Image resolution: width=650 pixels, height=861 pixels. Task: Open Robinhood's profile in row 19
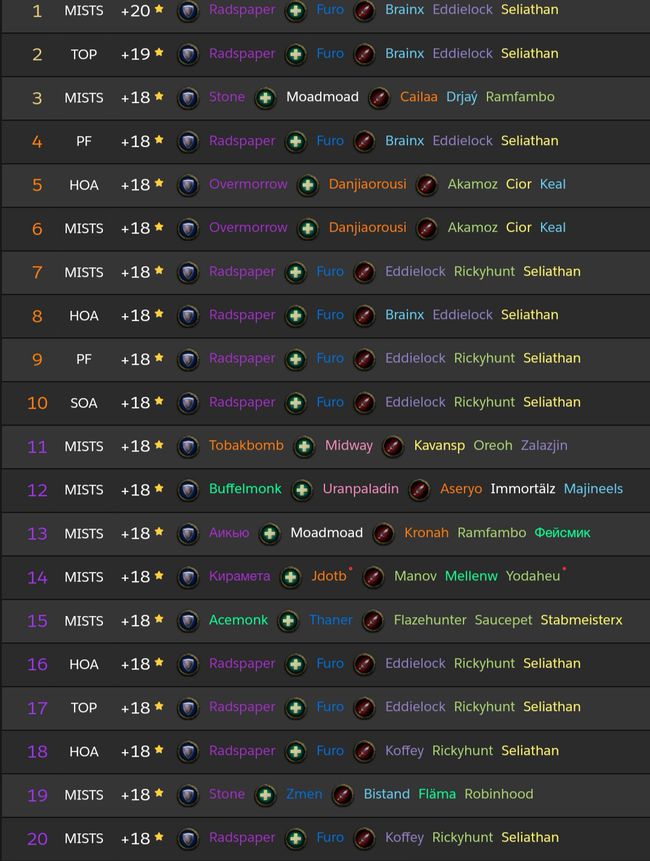tap(498, 793)
